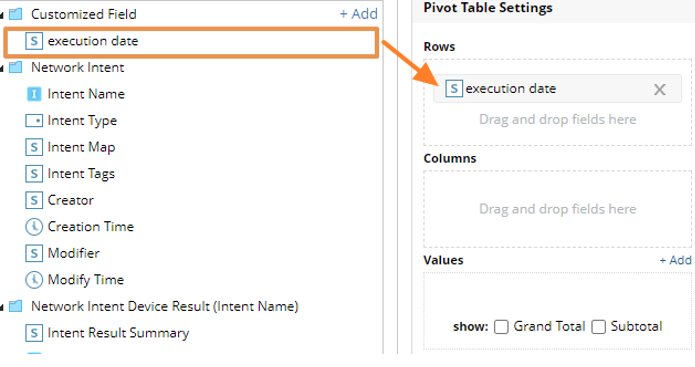Click the Columns drop area
Image resolution: width=695 pixels, height=367 pixels.
click(558, 209)
